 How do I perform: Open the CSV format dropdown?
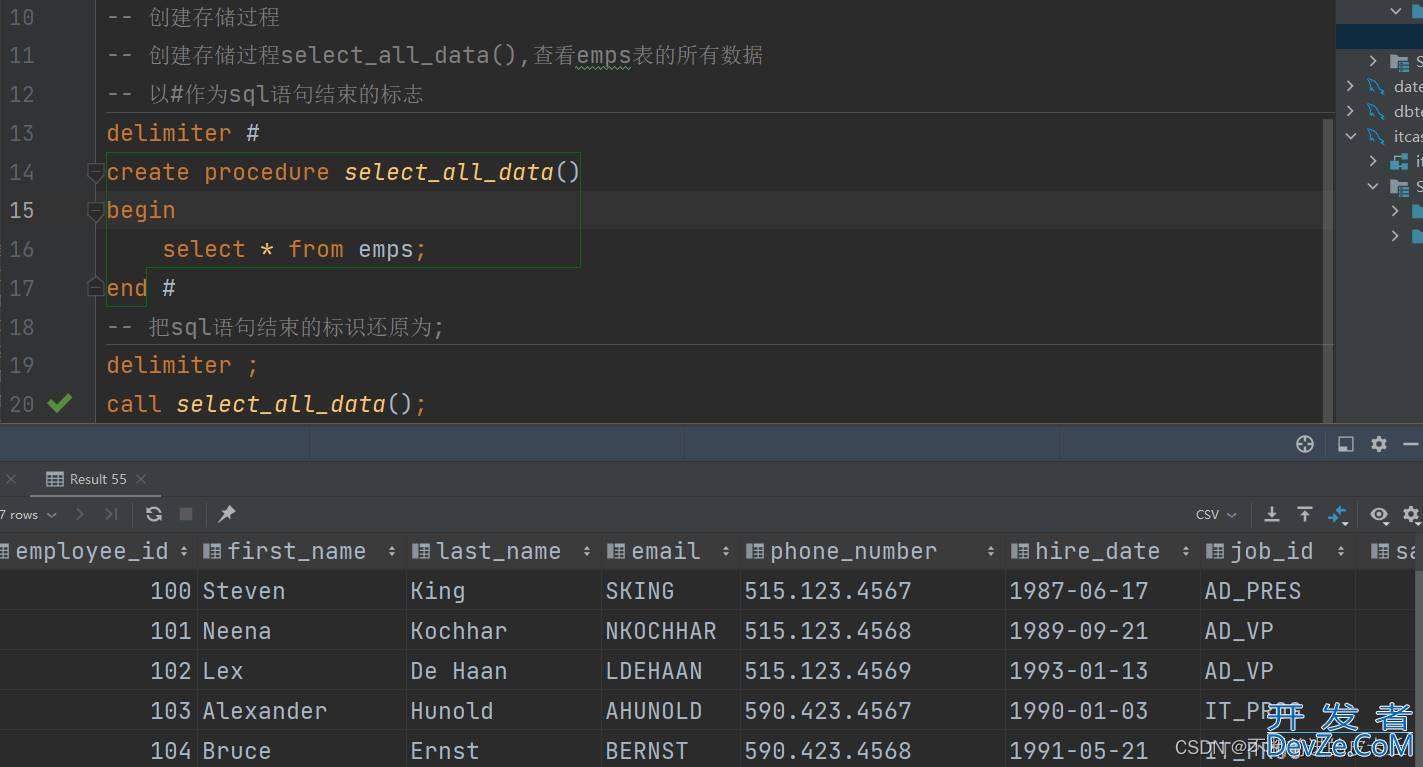[1216, 514]
